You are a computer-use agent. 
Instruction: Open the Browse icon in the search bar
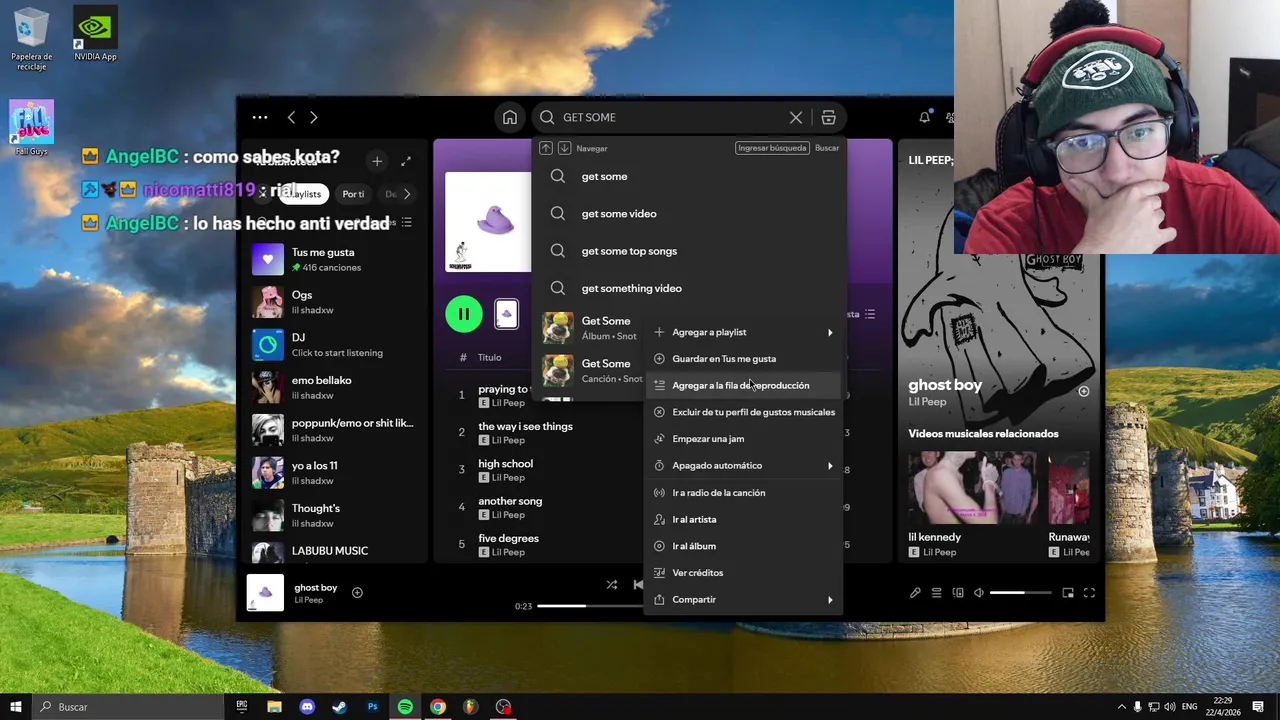click(x=828, y=117)
